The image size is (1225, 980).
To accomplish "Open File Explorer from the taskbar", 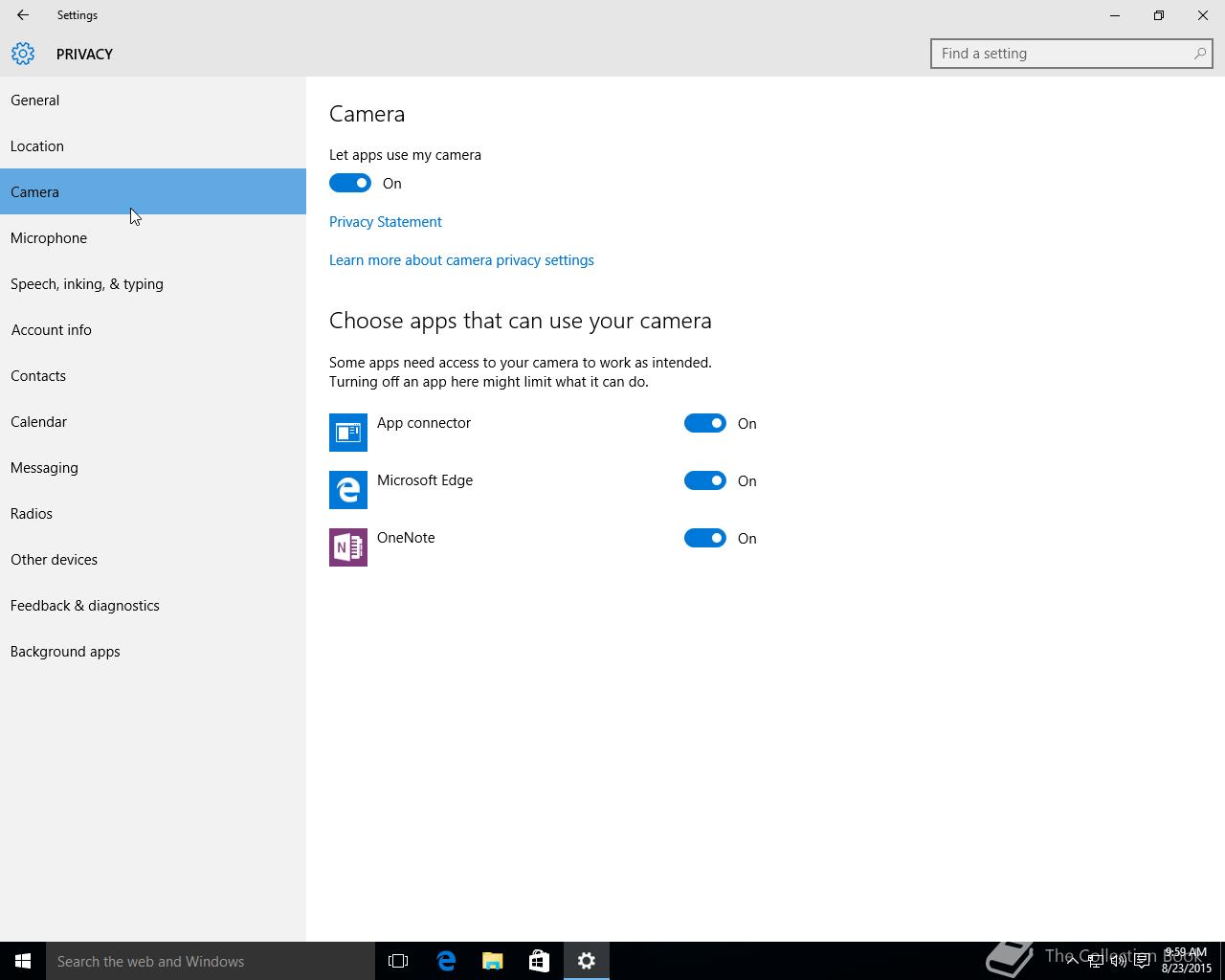I will pyautogui.click(x=492, y=961).
